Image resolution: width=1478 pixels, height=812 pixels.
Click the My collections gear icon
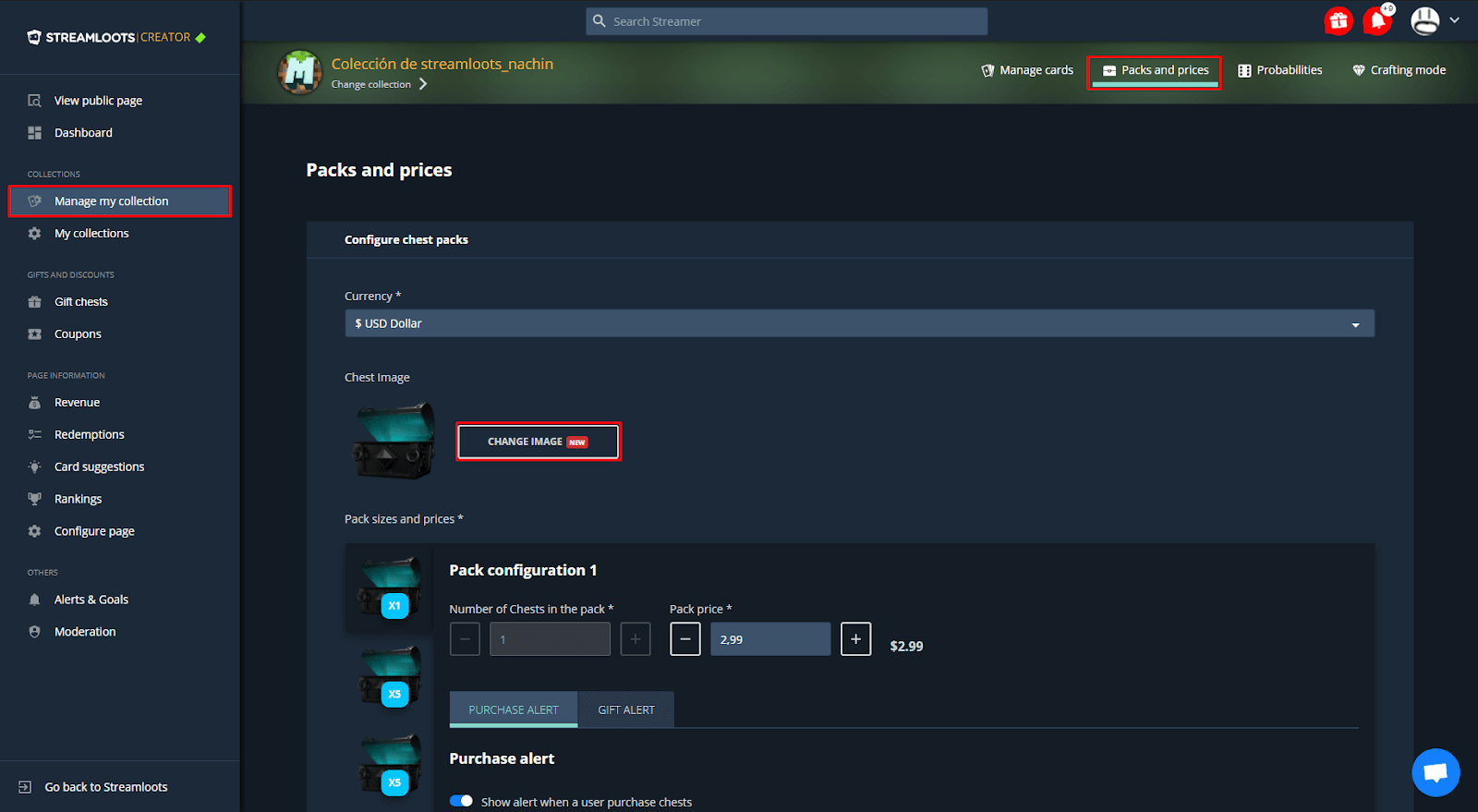click(x=34, y=234)
